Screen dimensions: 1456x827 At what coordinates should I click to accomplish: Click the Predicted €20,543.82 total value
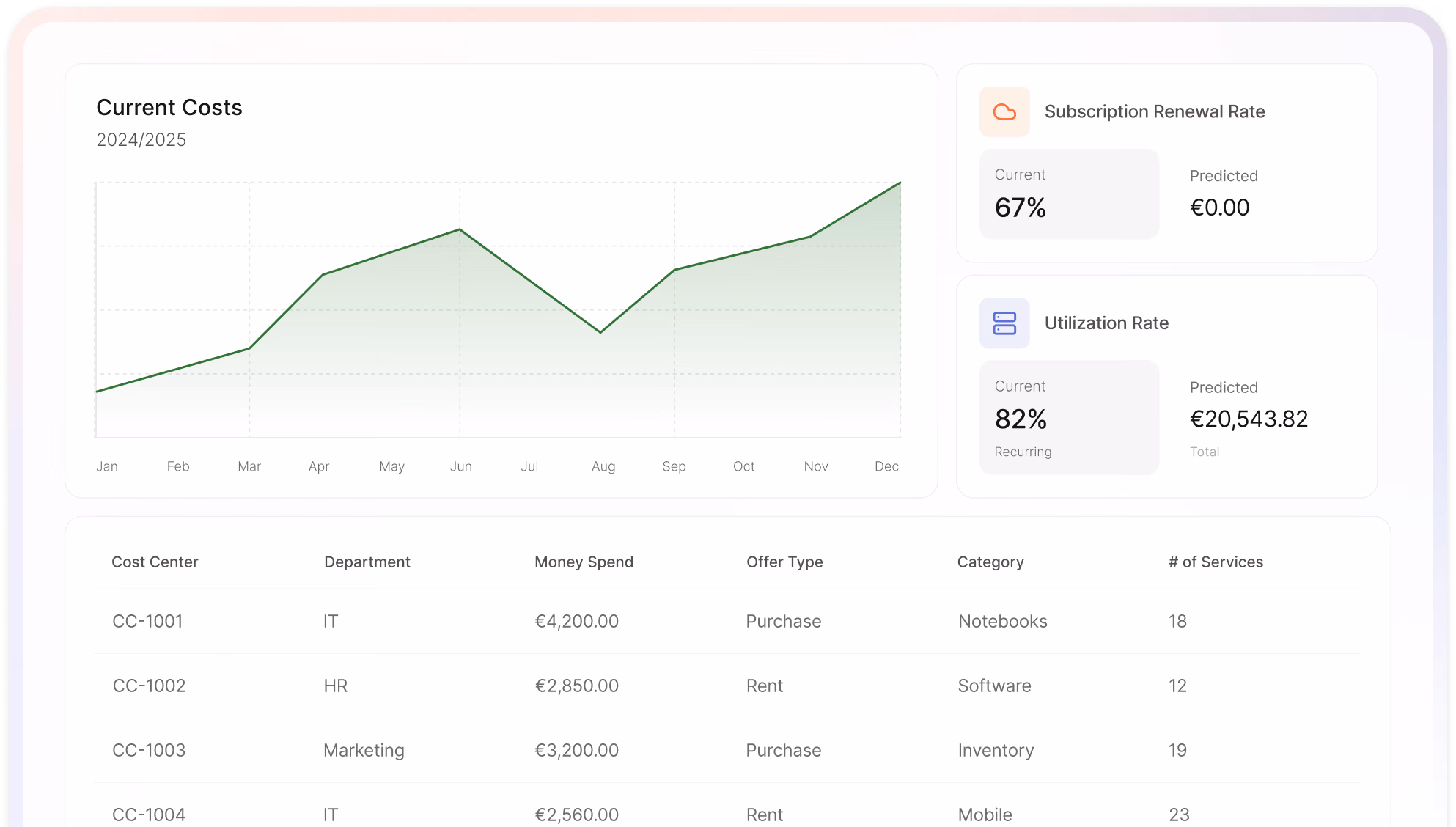coord(1249,419)
